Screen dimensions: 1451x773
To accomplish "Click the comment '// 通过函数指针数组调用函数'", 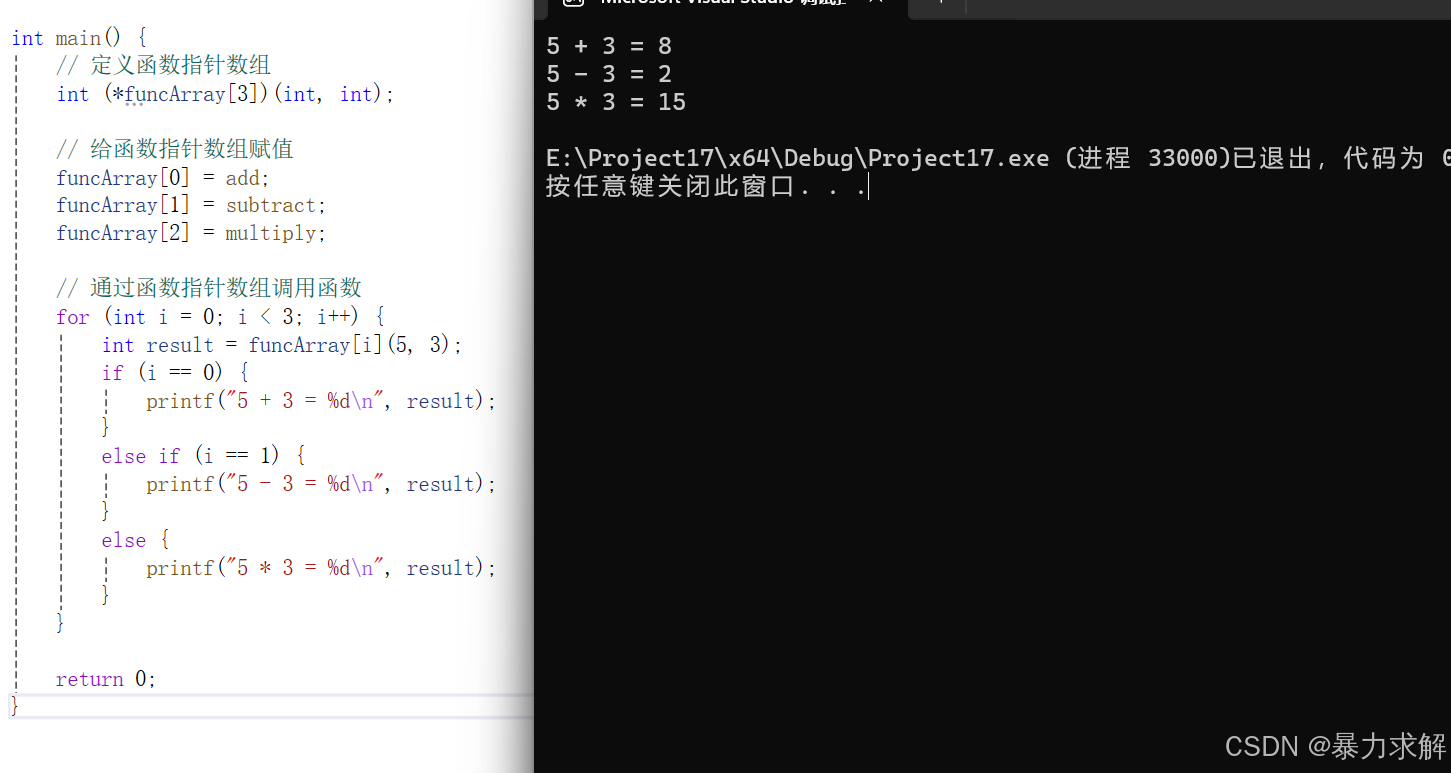I will pyautogui.click(x=208, y=289).
